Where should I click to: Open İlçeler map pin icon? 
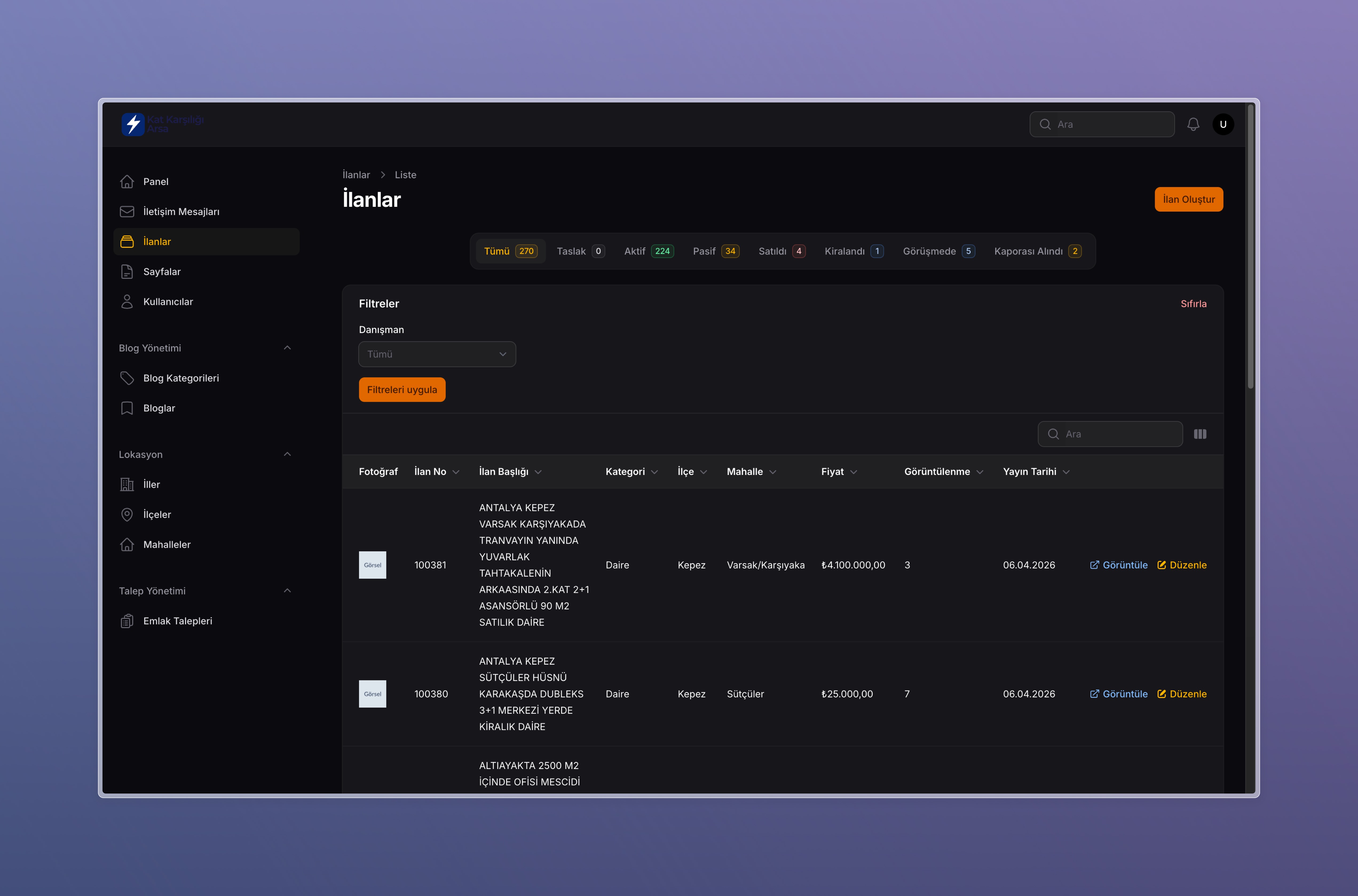pyautogui.click(x=127, y=514)
